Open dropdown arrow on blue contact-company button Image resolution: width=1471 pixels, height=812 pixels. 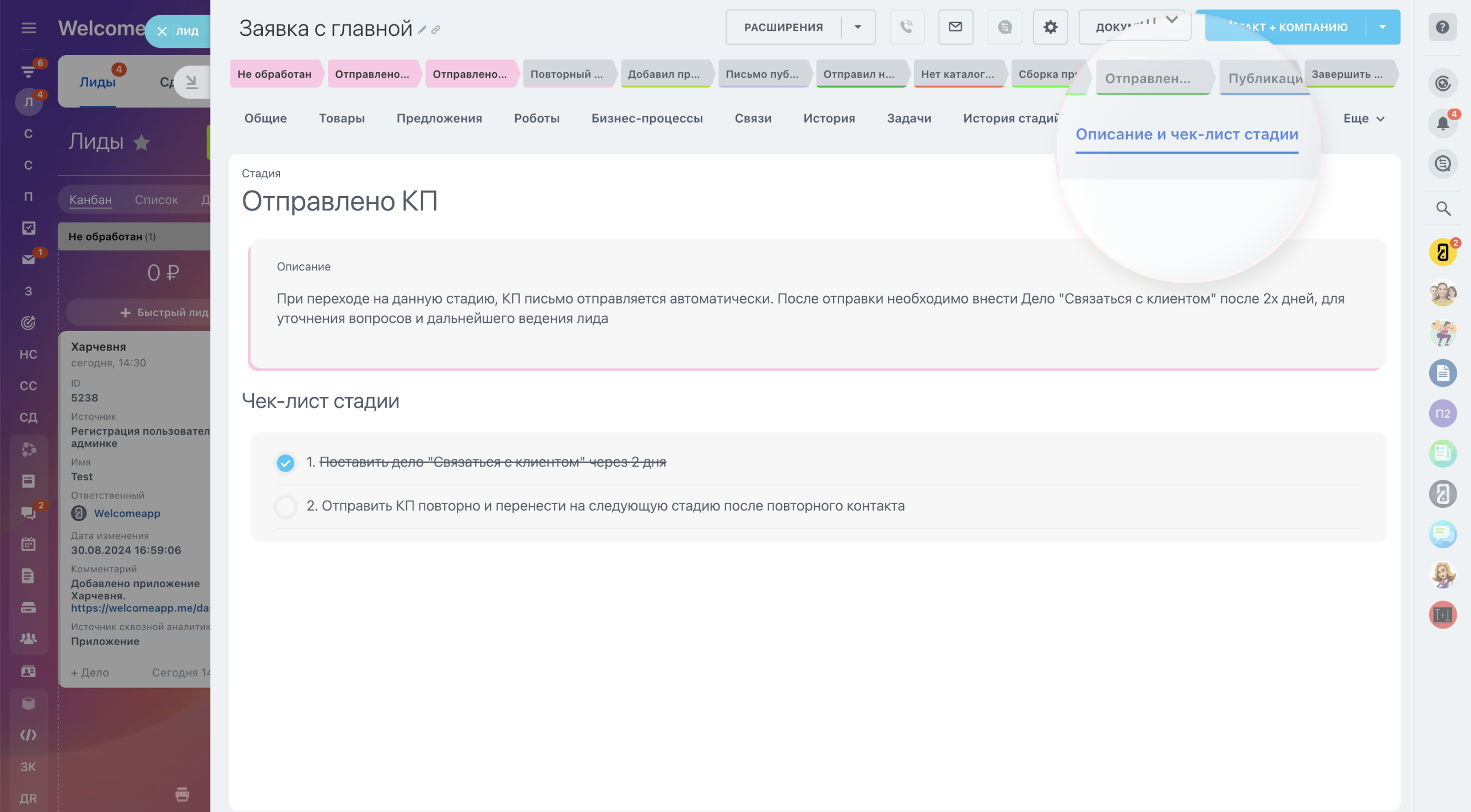click(x=1382, y=27)
